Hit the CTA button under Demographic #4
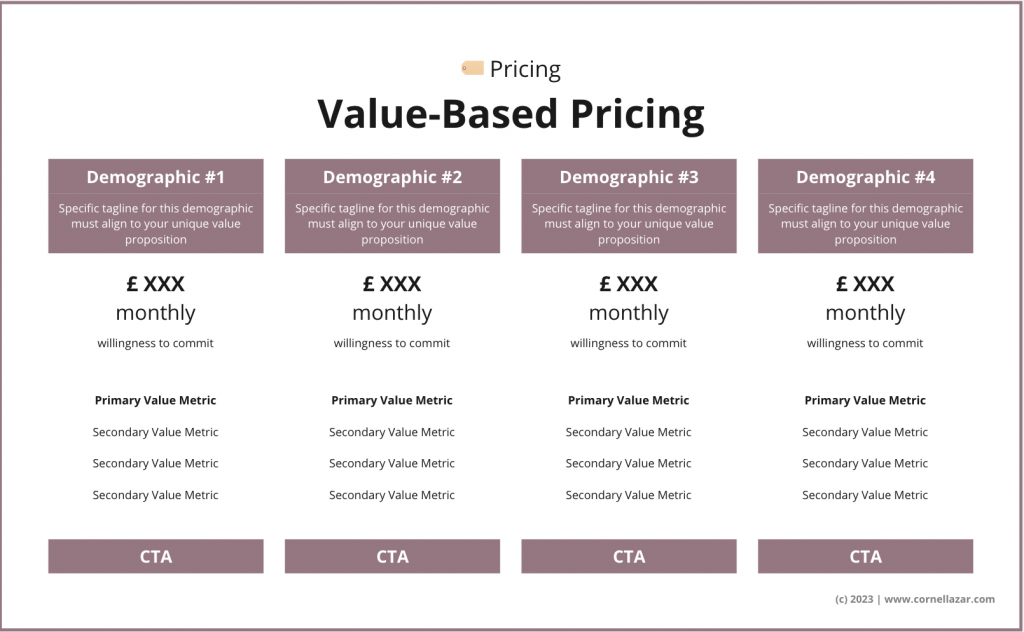 [x=865, y=556]
